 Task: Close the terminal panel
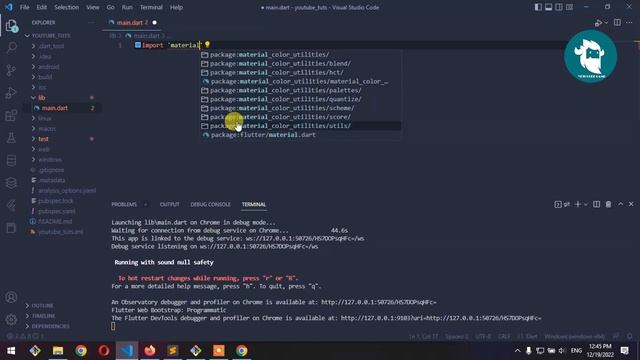631,204
